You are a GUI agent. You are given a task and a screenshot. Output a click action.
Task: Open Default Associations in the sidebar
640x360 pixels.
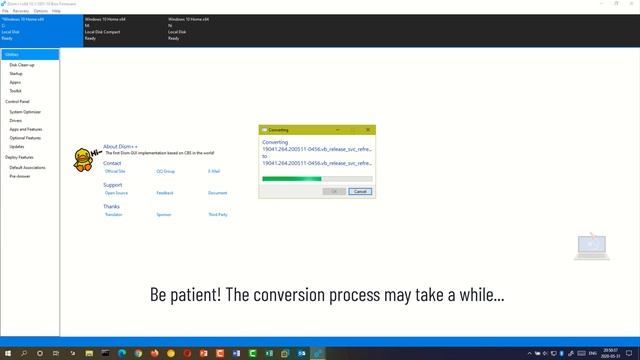[x=27, y=168]
